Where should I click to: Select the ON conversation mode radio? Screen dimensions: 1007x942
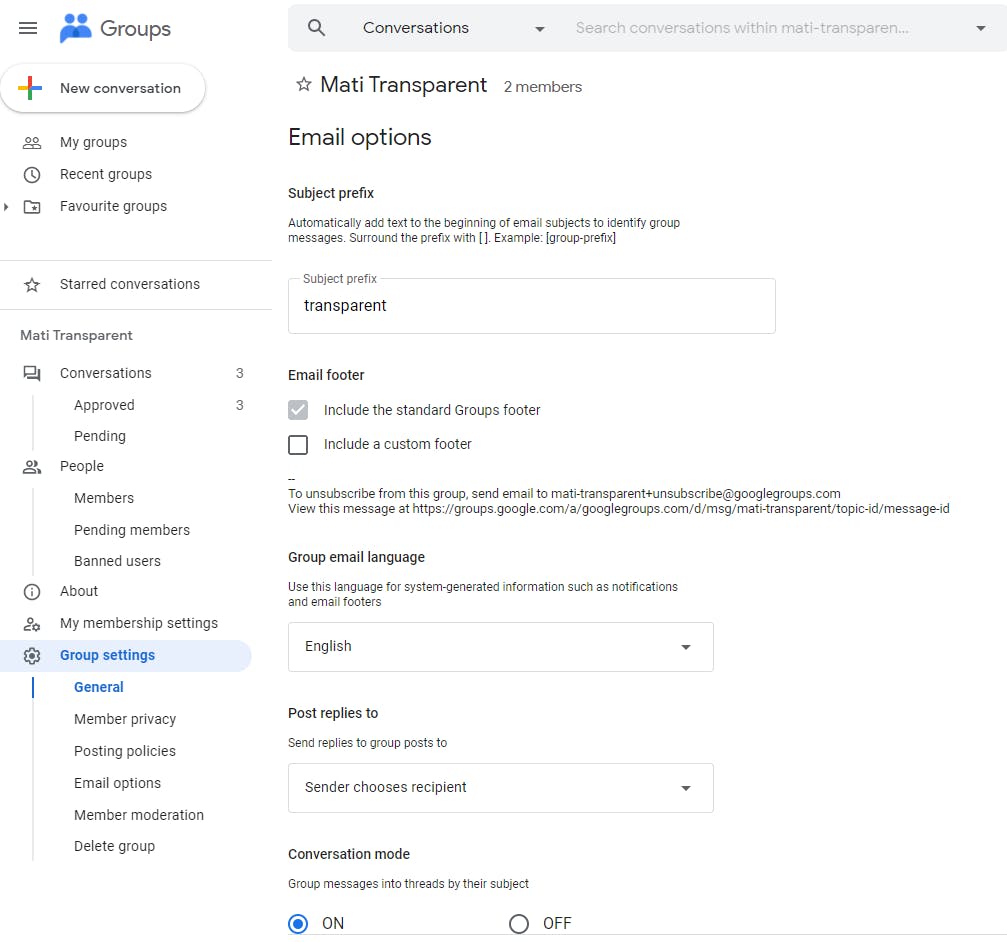(298, 923)
